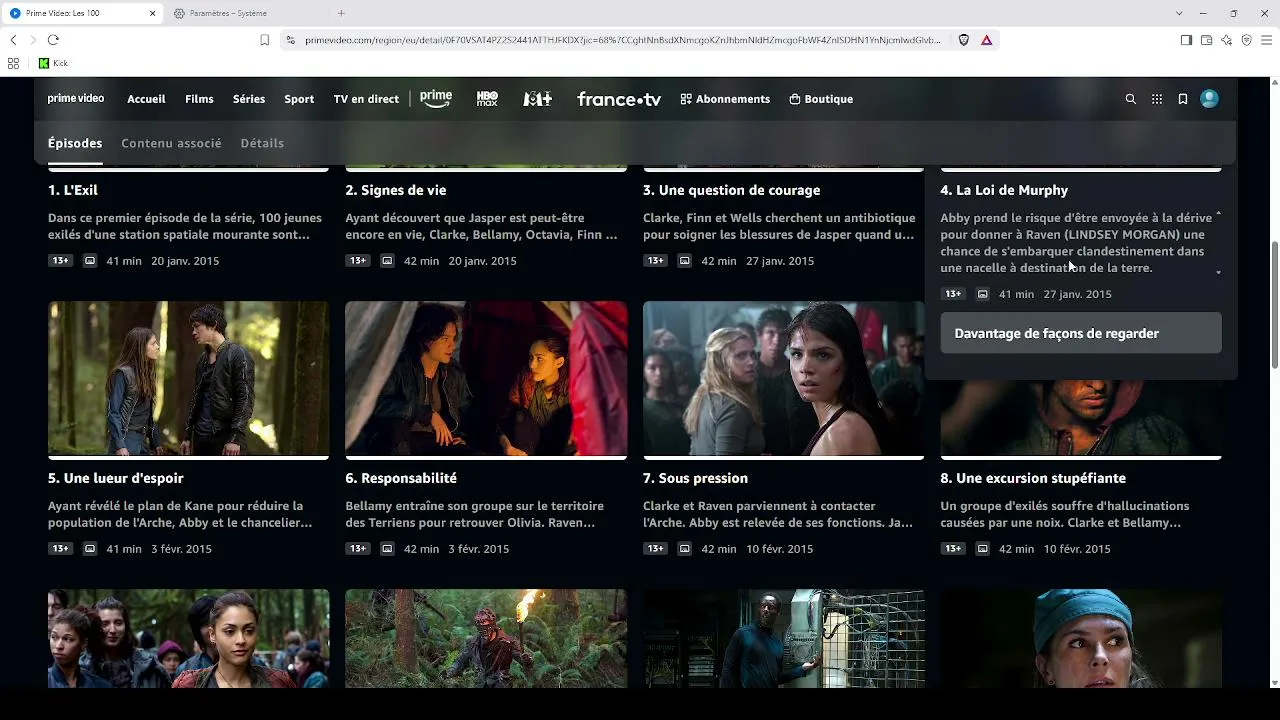Click Davantage de façons de regarder button

click(1081, 333)
